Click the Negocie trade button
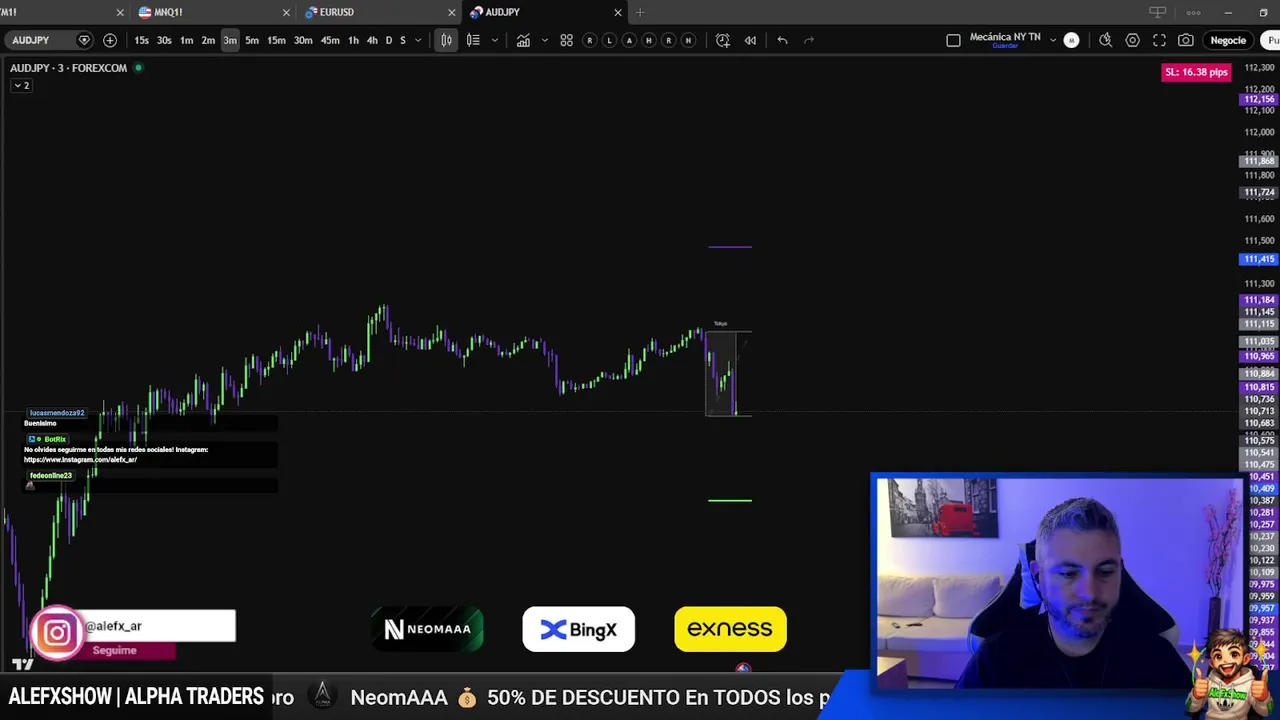 1228,40
